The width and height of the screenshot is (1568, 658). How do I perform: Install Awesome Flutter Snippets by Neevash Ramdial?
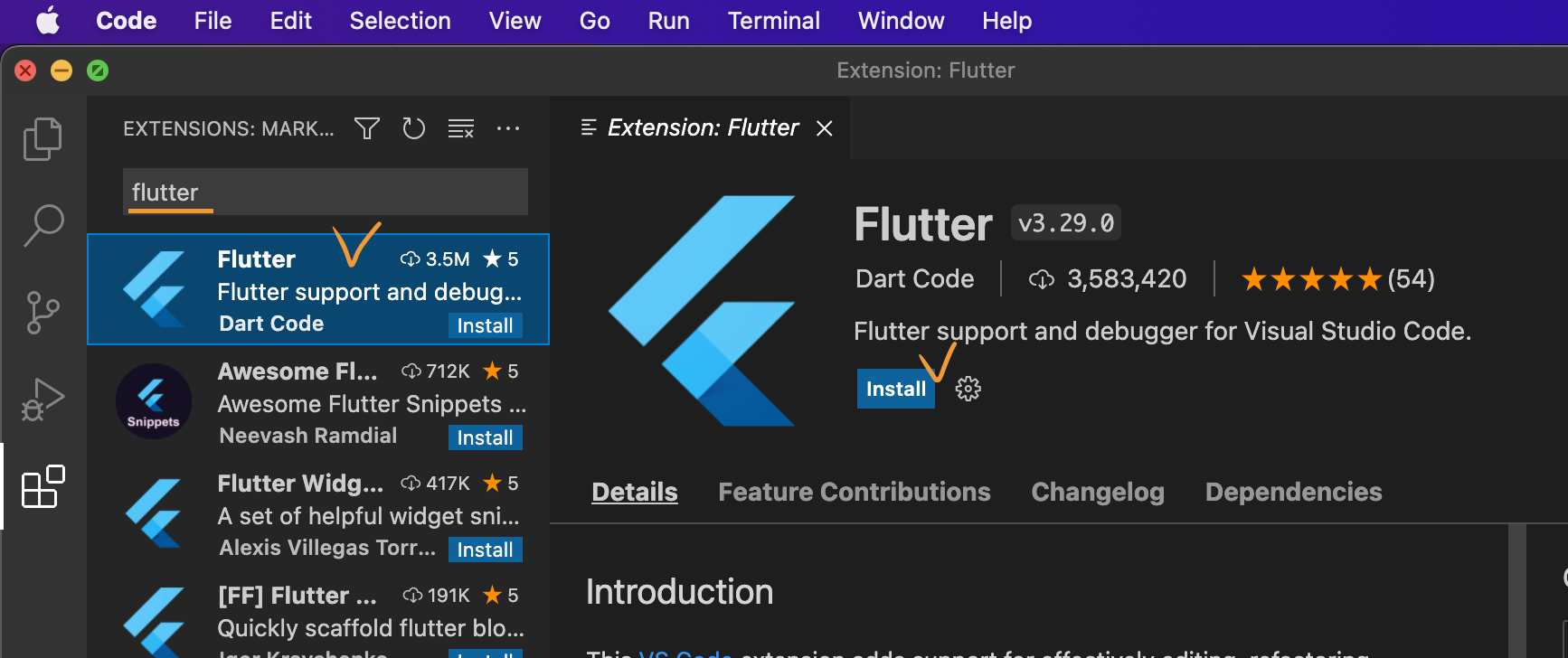(485, 437)
